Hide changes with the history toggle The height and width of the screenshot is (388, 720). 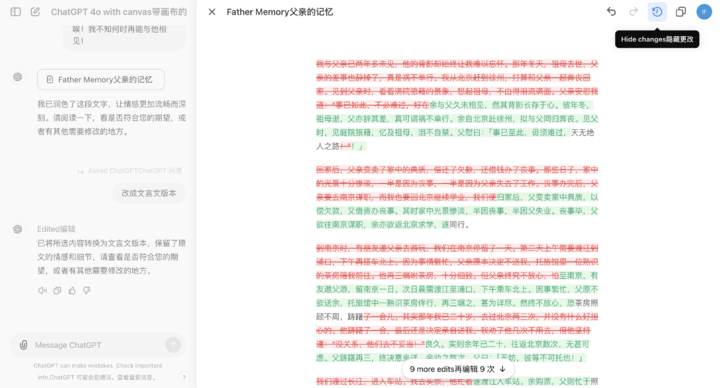point(657,12)
